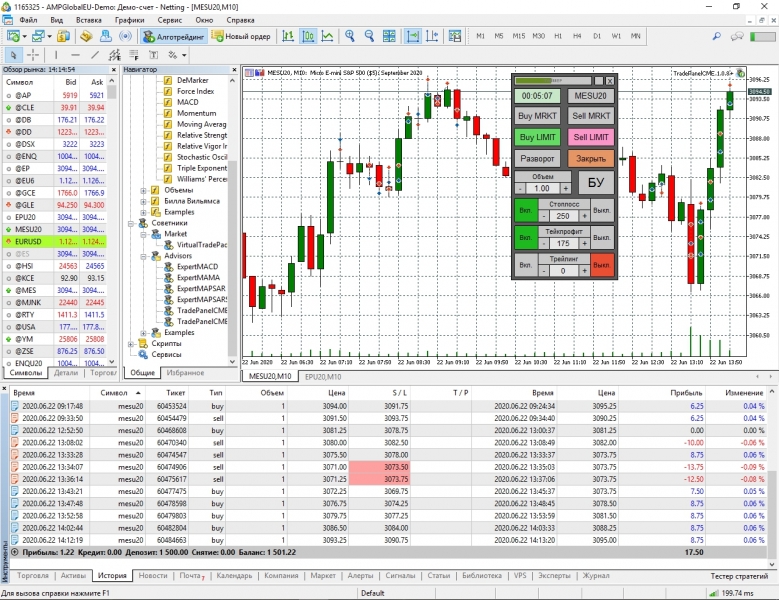Expand the Билла Вильямса folder
The width and height of the screenshot is (779, 600).
(x=143, y=201)
